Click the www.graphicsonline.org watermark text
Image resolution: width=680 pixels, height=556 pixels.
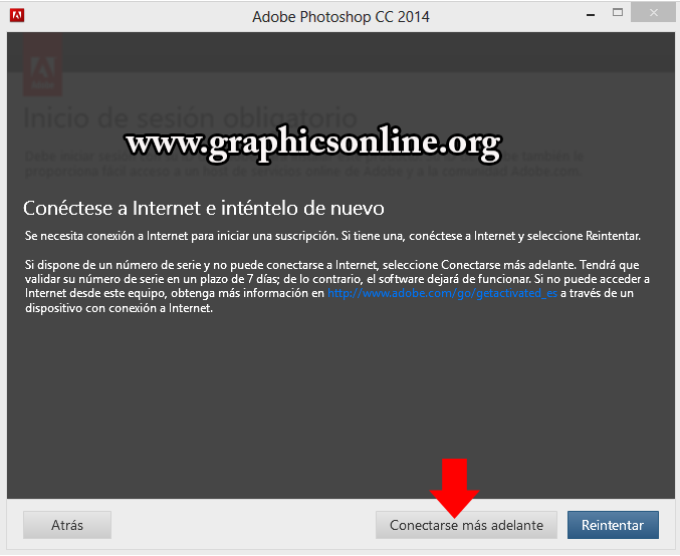point(313,144)
